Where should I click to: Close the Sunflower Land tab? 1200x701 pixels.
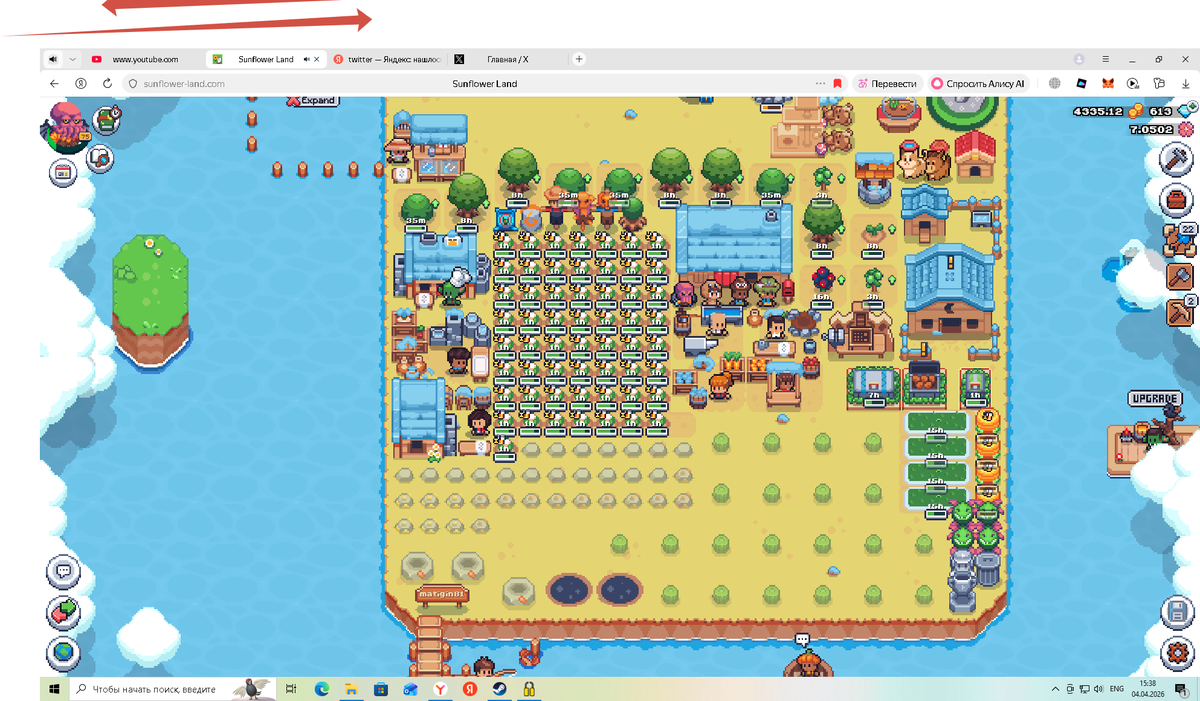[x=317, y=60]
